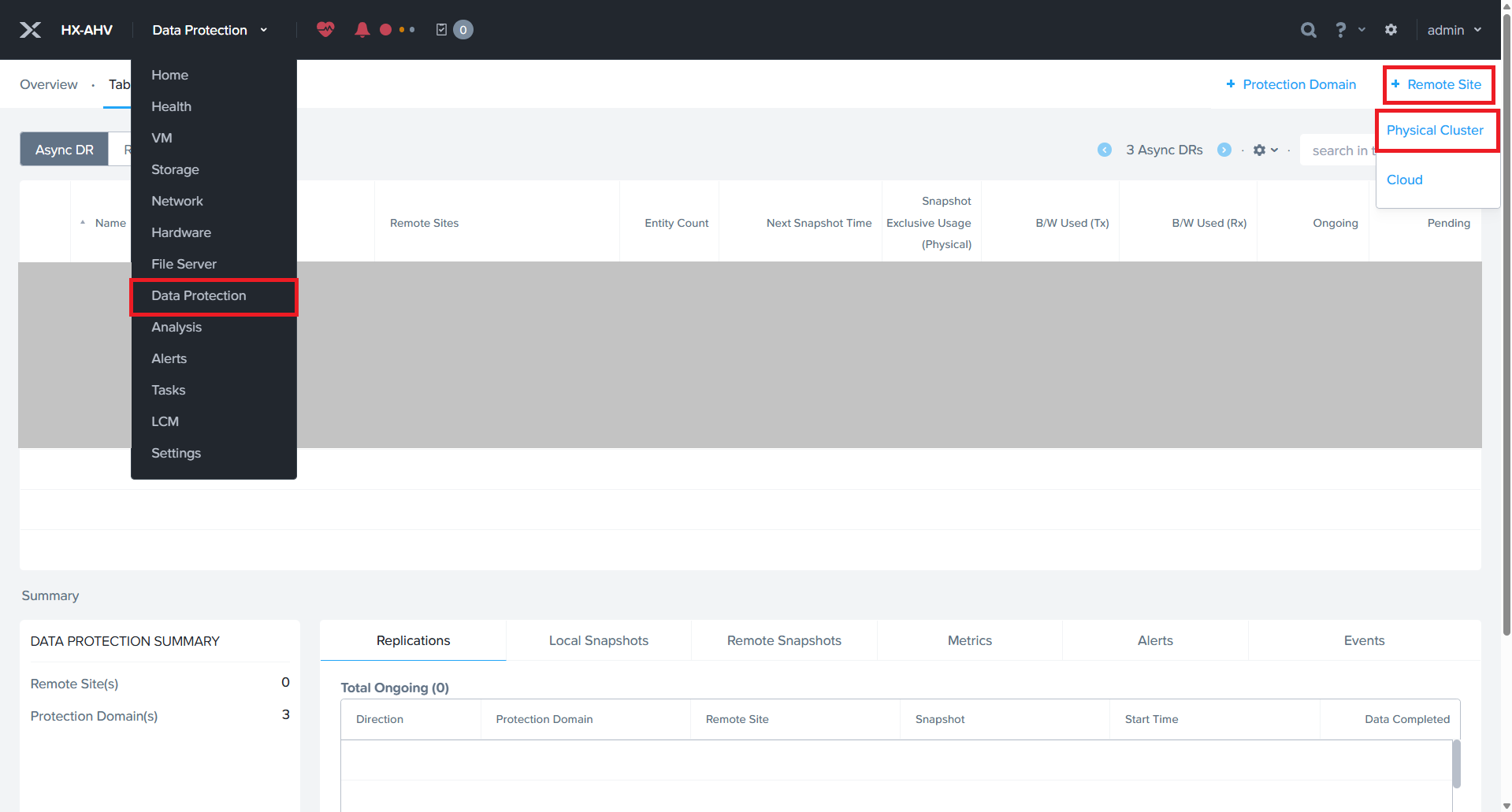Click the Nutanix X logo icon

pyautogui.click(x=30, y=30)
